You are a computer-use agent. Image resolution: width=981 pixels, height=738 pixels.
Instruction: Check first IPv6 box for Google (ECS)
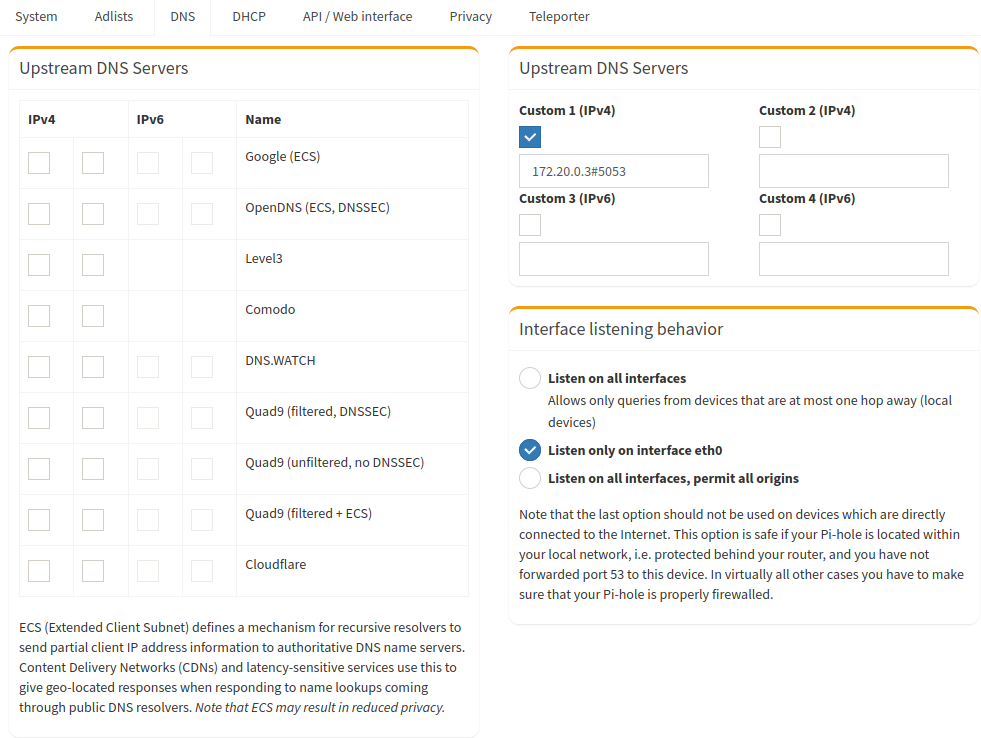pos(148,163)
